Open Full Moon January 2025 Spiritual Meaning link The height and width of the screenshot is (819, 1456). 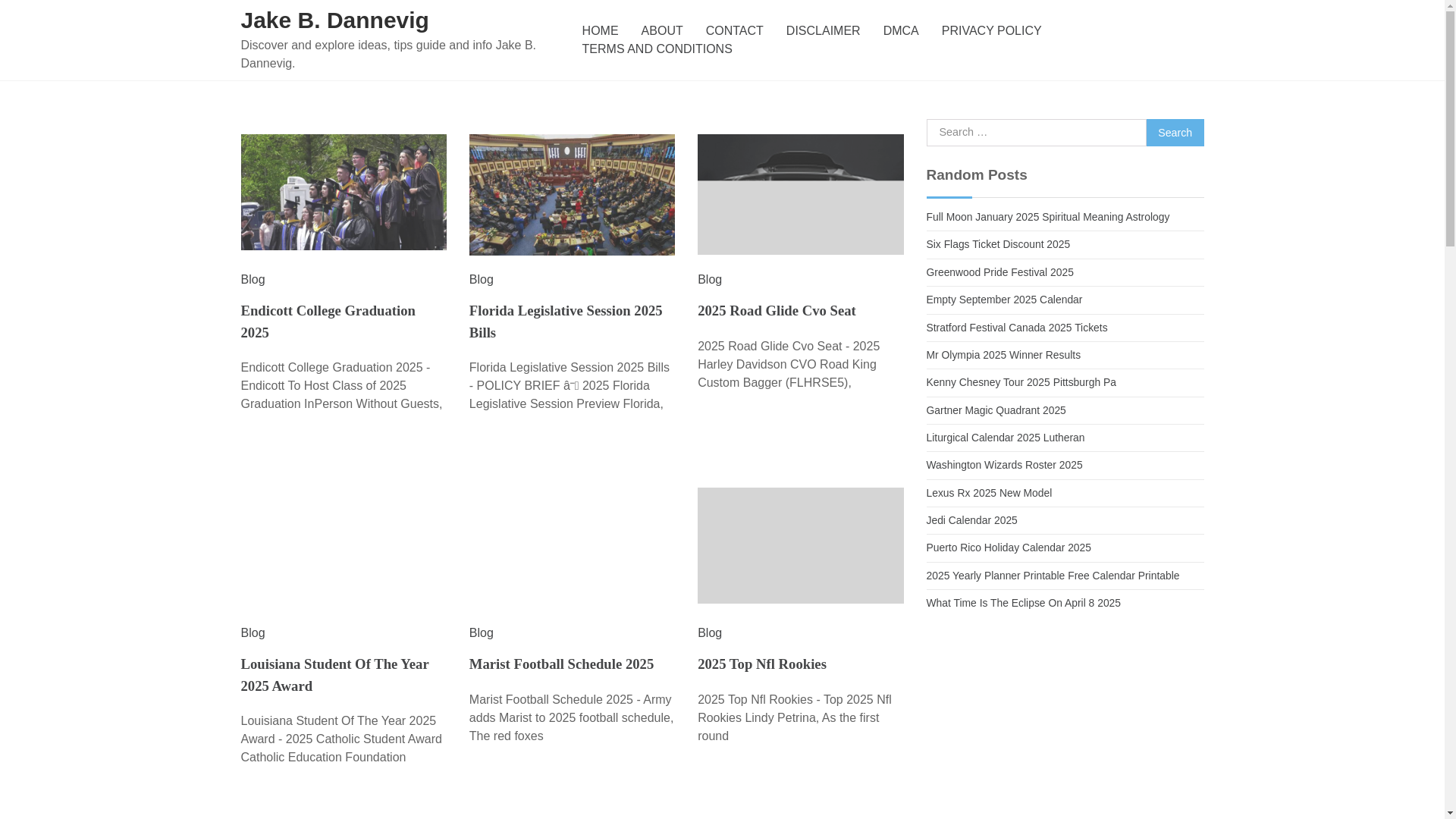pos(1048,217)
